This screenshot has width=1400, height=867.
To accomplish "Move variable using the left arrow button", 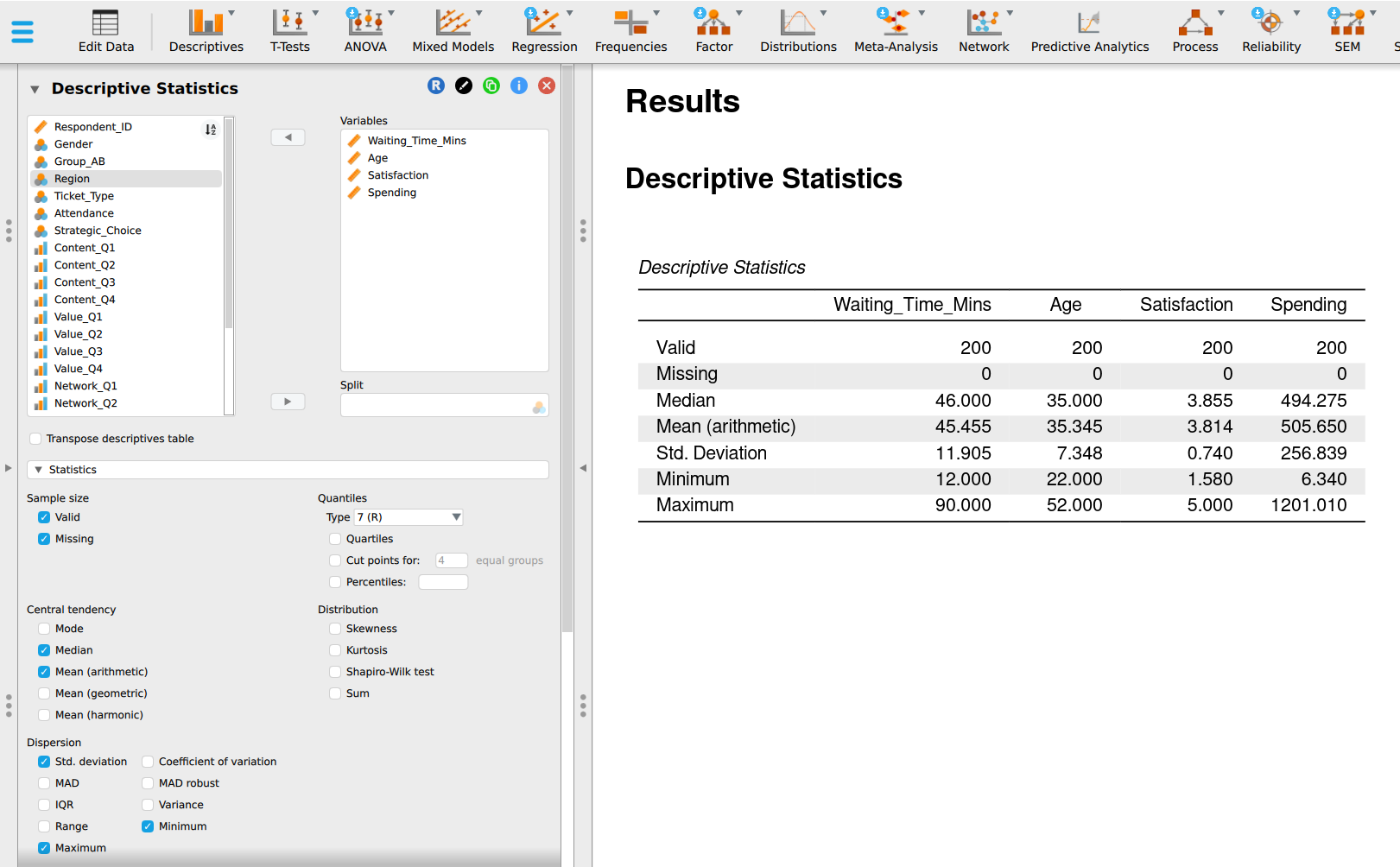I will pos(288,137).
